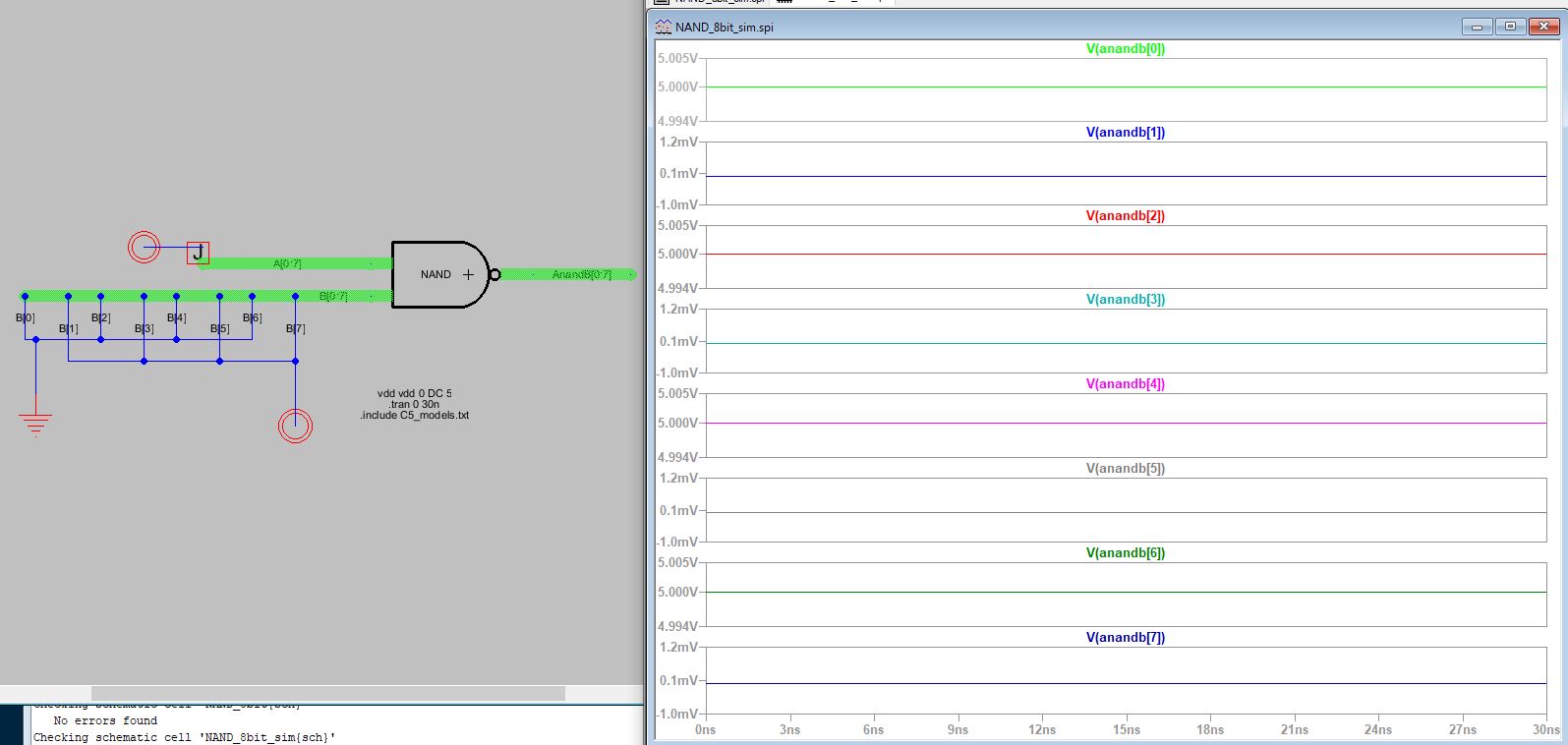Select the red J node box

pos(198,253)
